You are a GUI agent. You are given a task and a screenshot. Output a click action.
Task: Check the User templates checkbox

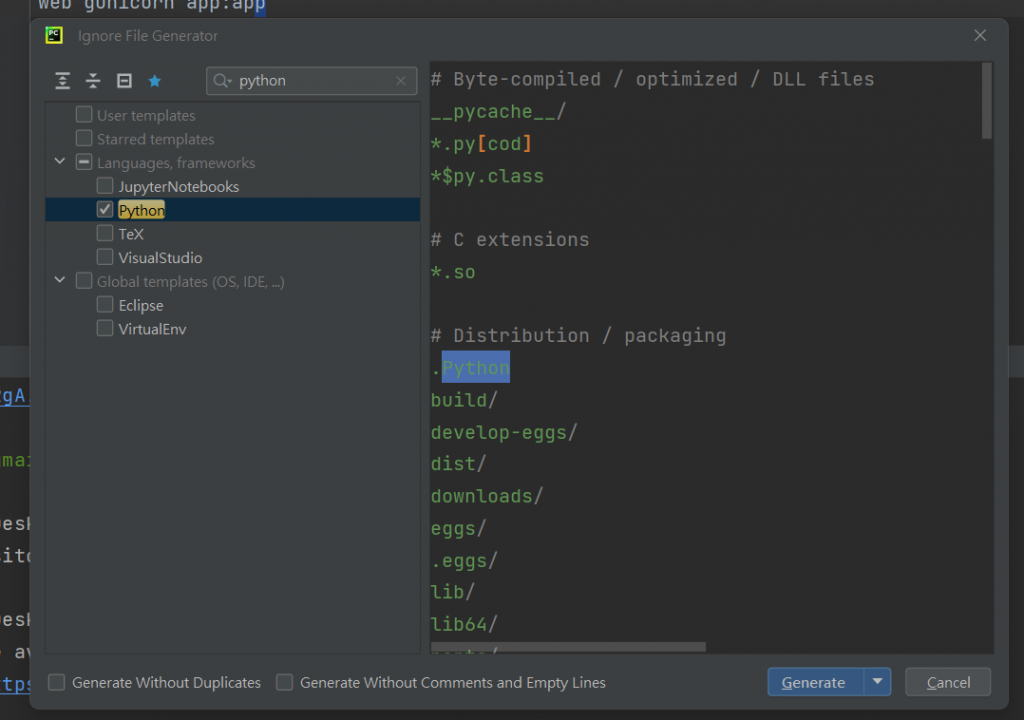tap(84, 115)
